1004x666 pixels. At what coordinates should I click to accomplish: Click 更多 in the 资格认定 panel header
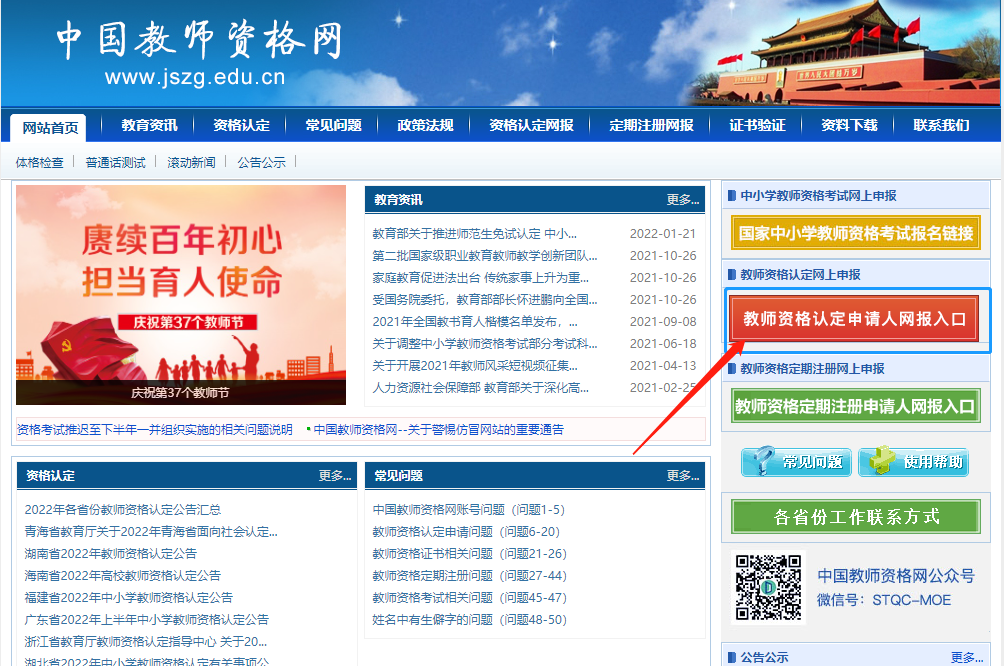click(335, 476)
